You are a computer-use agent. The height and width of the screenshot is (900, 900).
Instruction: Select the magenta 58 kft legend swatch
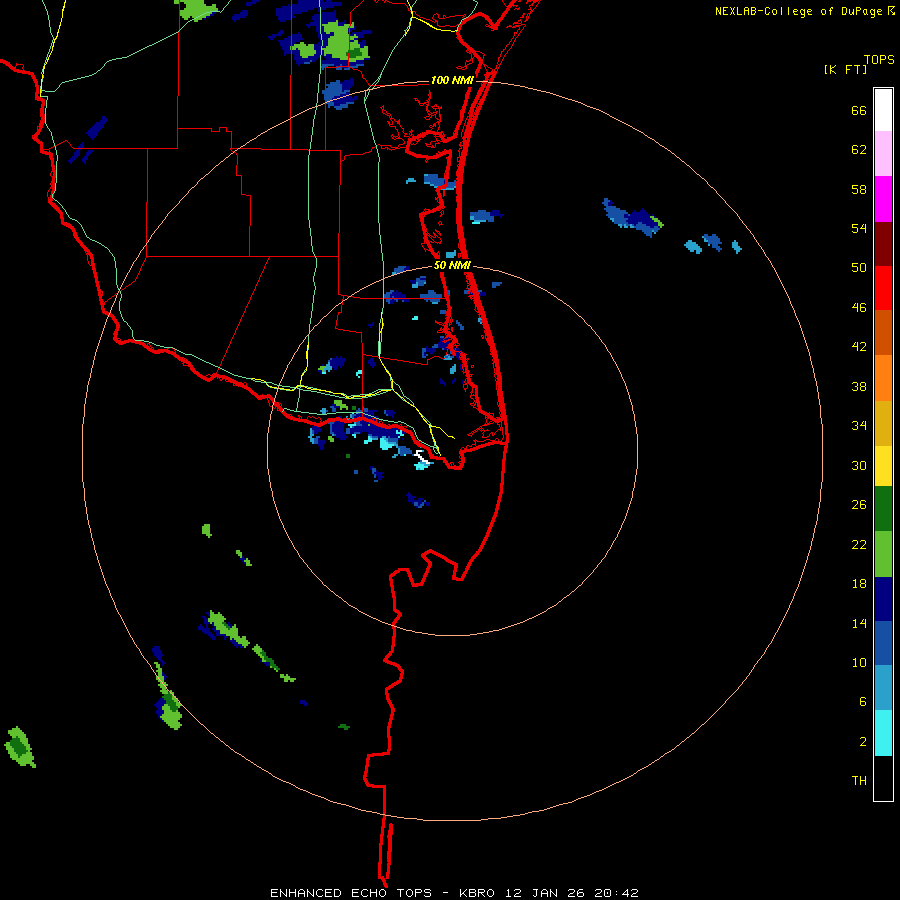coord(883,199)
